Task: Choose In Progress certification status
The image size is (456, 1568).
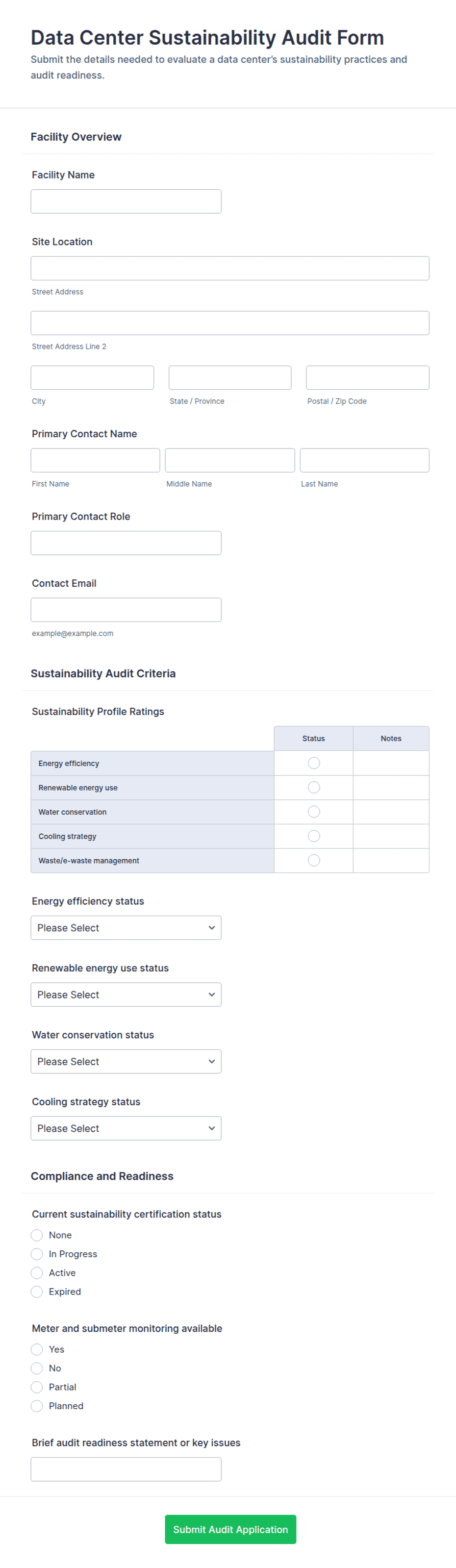Action: point(36,1254)
